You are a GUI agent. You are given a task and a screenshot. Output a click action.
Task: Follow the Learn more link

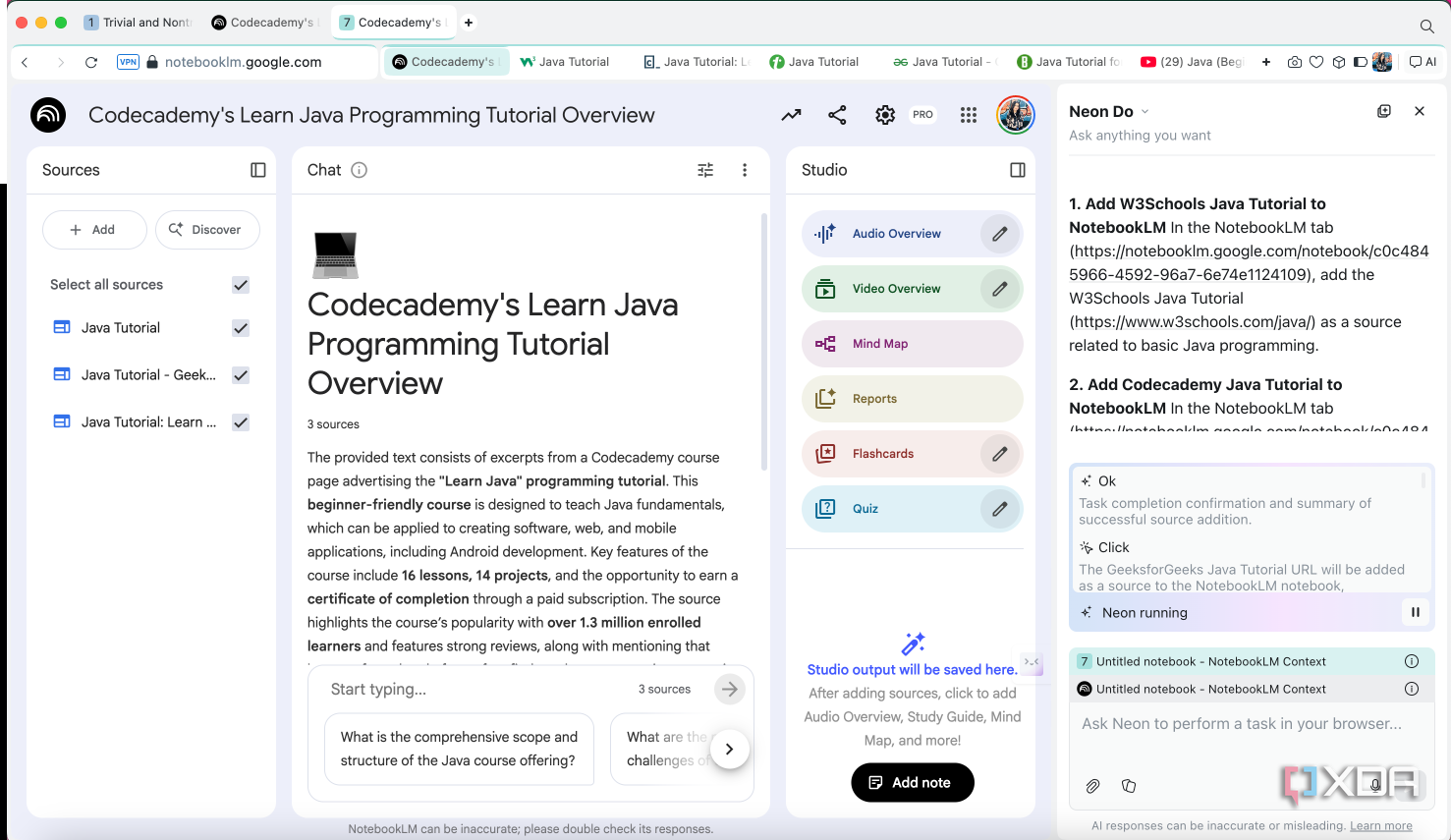pos(1381,826)
